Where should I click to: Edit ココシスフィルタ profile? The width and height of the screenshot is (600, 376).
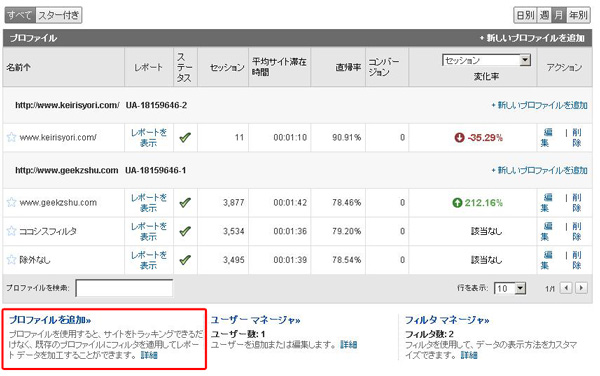coord(546,231)
